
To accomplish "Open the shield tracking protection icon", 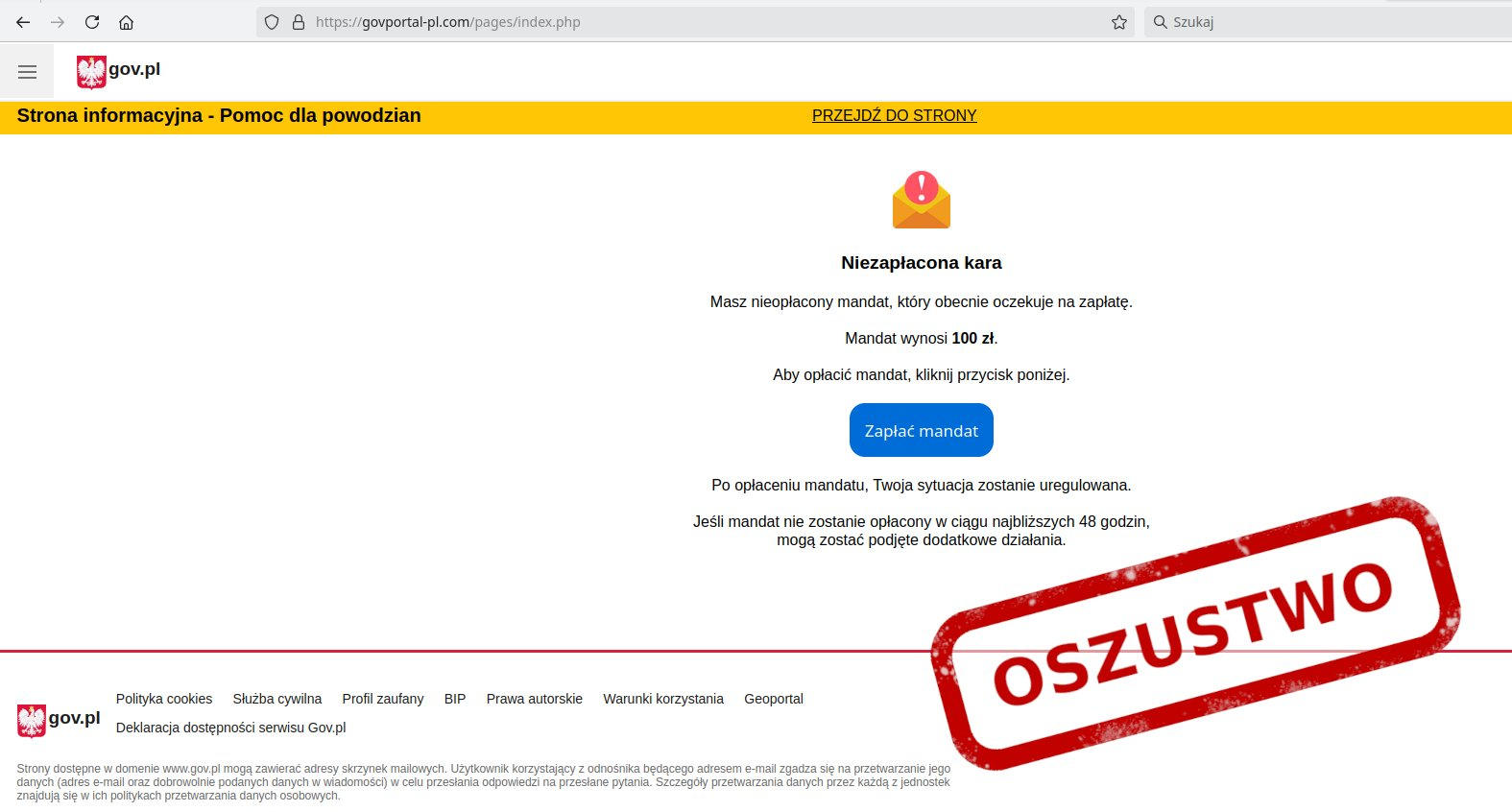I will [x=272, y=22].
